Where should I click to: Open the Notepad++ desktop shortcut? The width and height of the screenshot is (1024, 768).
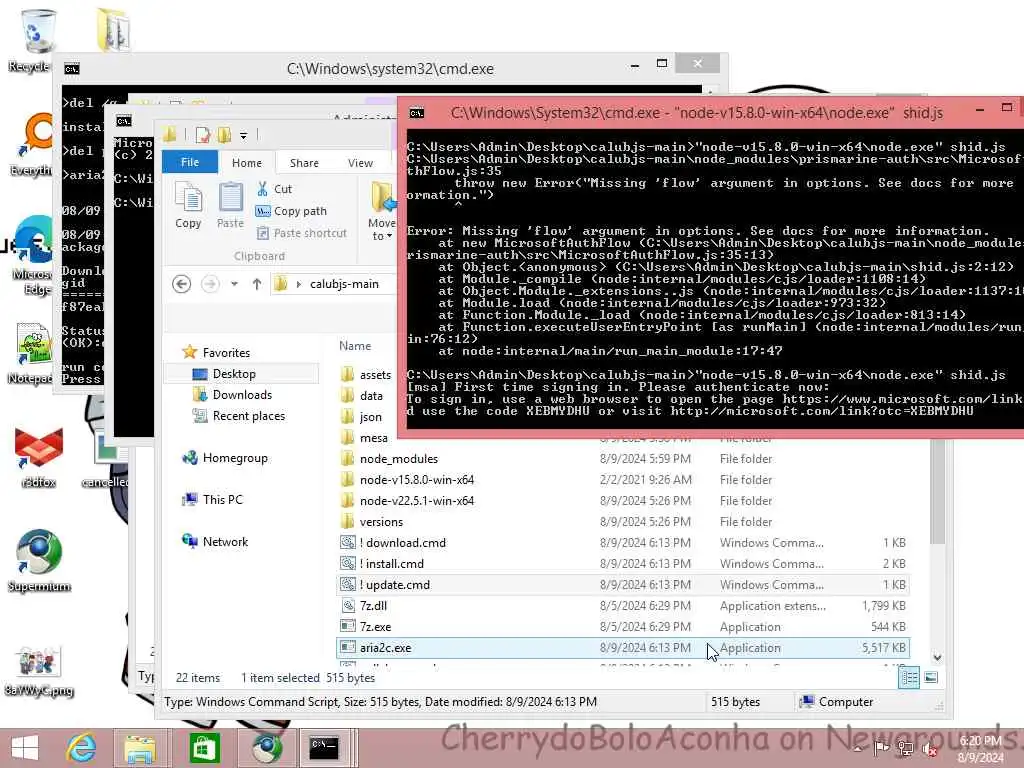(x=31, y=353)
